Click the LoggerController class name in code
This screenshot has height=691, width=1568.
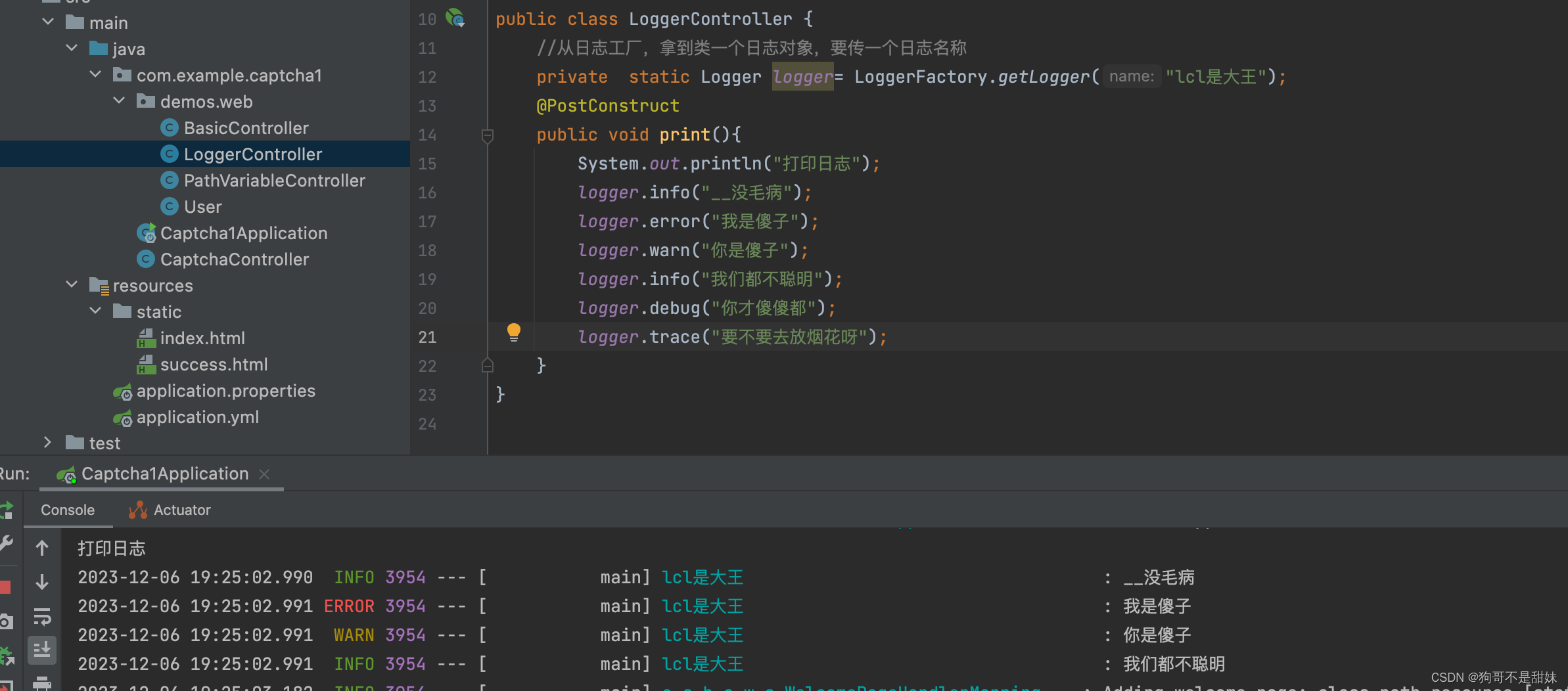710,19
